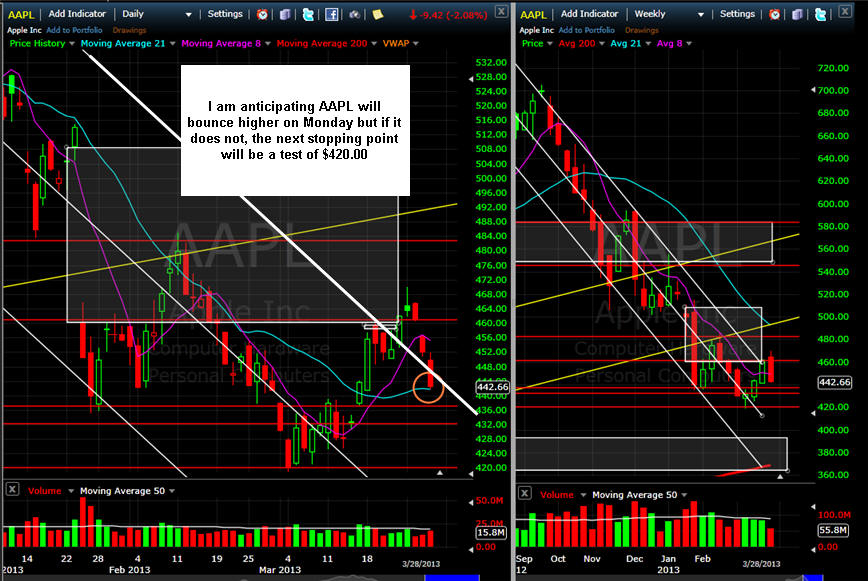
Task: Click the AAPL symbol in Weekly chart
Action: (x=533, y=14)
